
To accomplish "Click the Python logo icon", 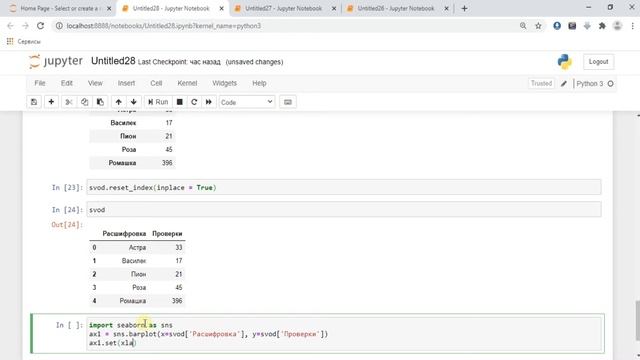I will tap(564, 62).
